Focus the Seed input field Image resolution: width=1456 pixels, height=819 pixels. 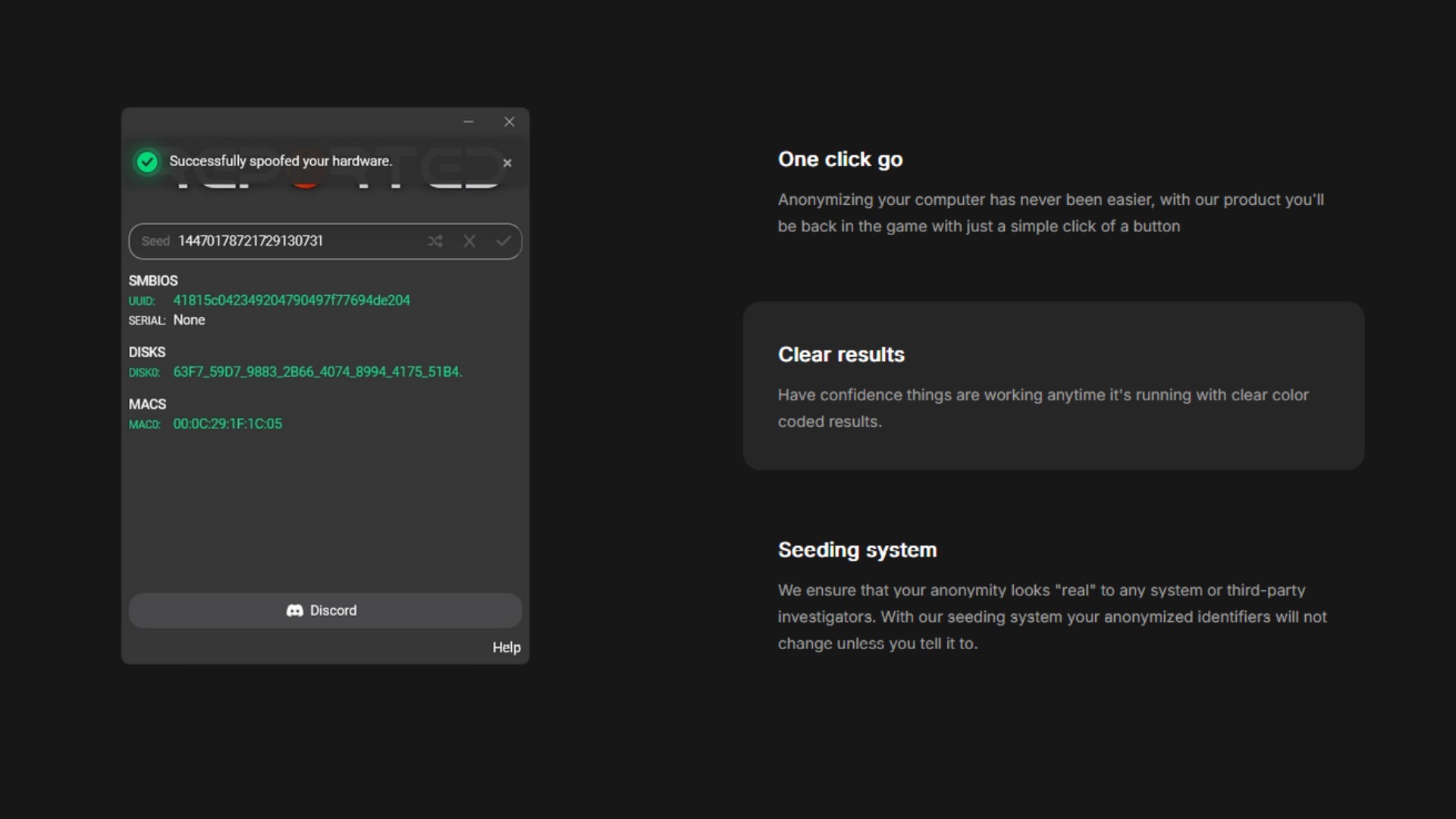pos(288,241)
